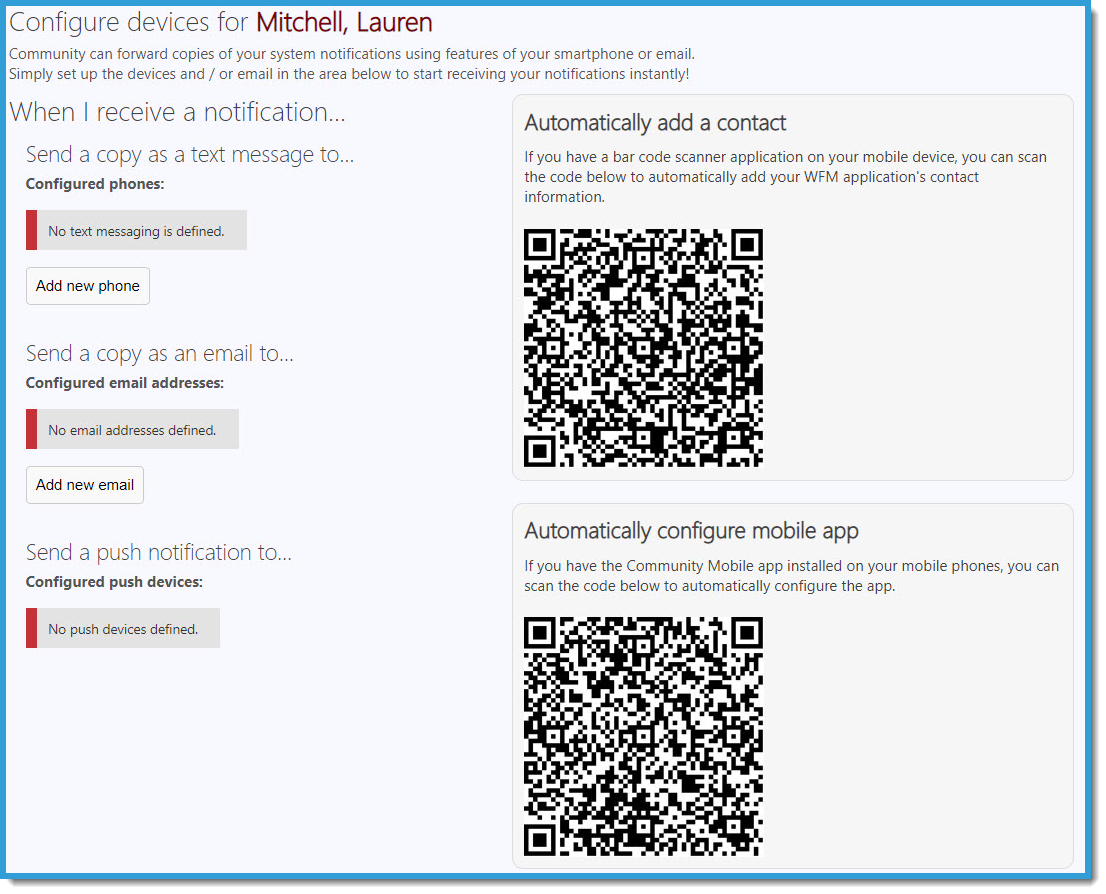Click the Mitchell, Lauren name in the heading
1106x894 pixels.
pos(344,23)
